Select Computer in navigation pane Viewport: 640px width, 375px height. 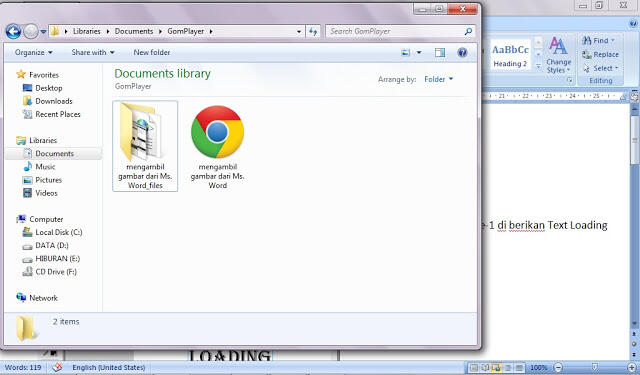[40, 219]
